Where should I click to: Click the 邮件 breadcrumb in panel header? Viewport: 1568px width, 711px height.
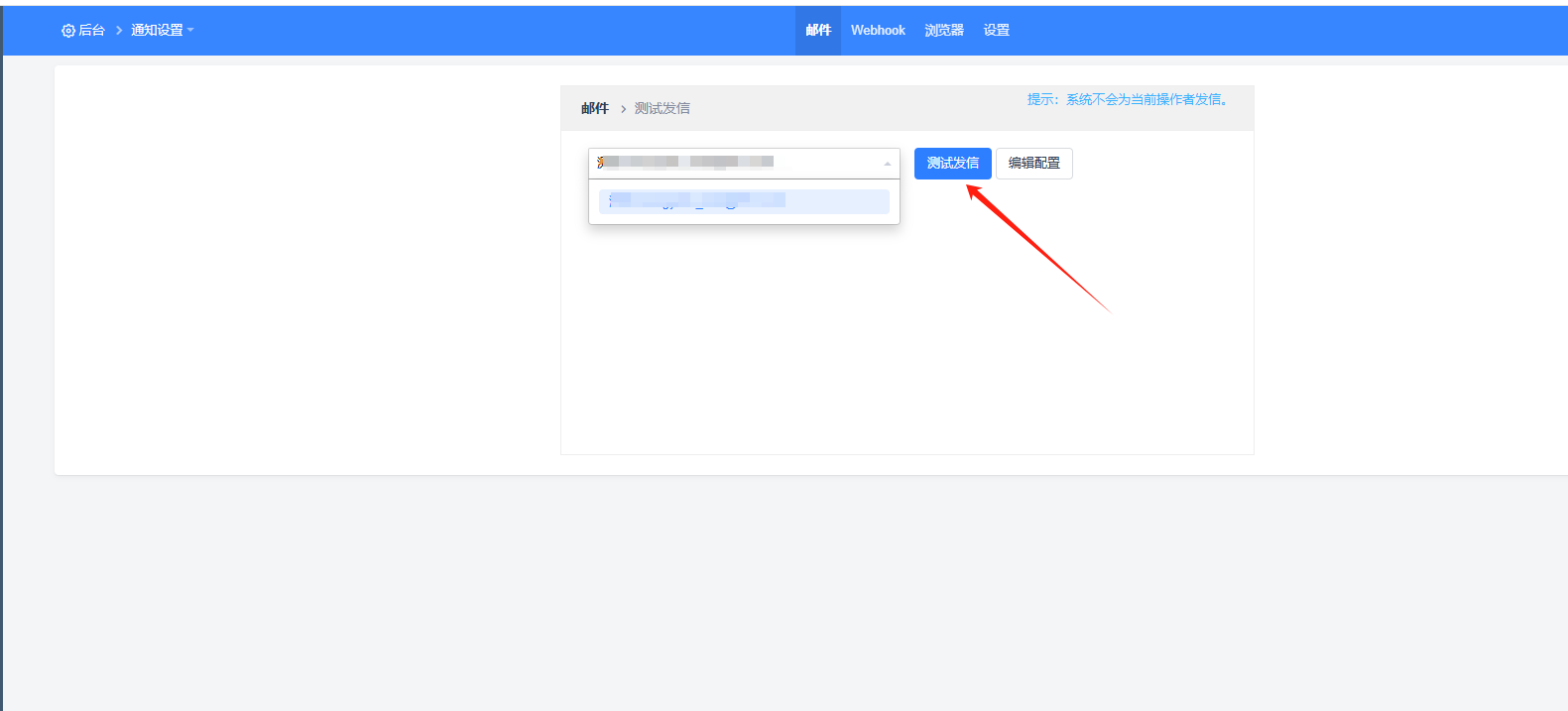point(595,108)
